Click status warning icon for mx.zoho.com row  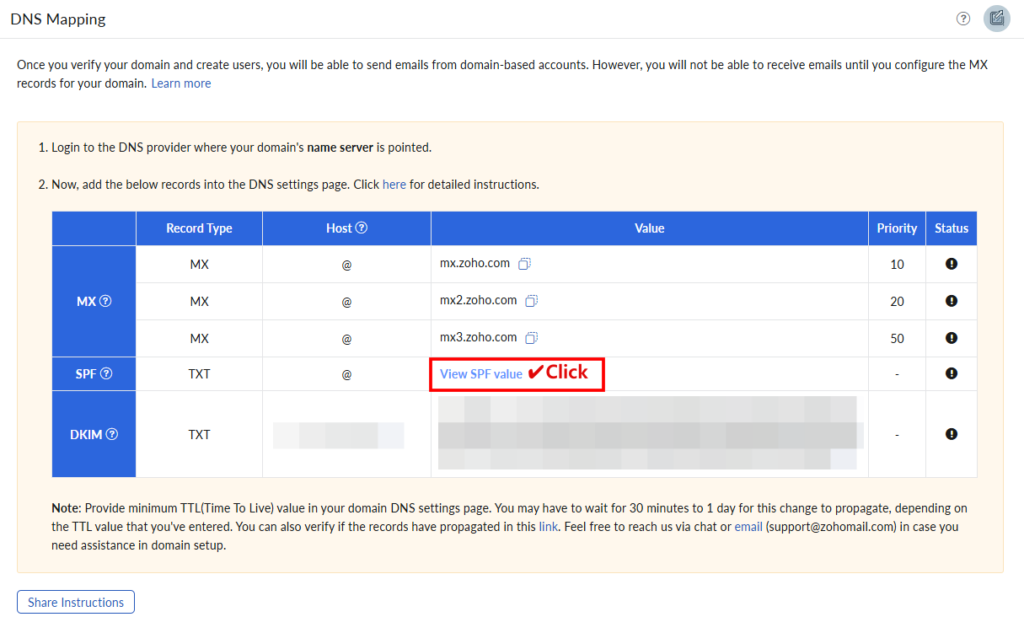click(951, 264)
